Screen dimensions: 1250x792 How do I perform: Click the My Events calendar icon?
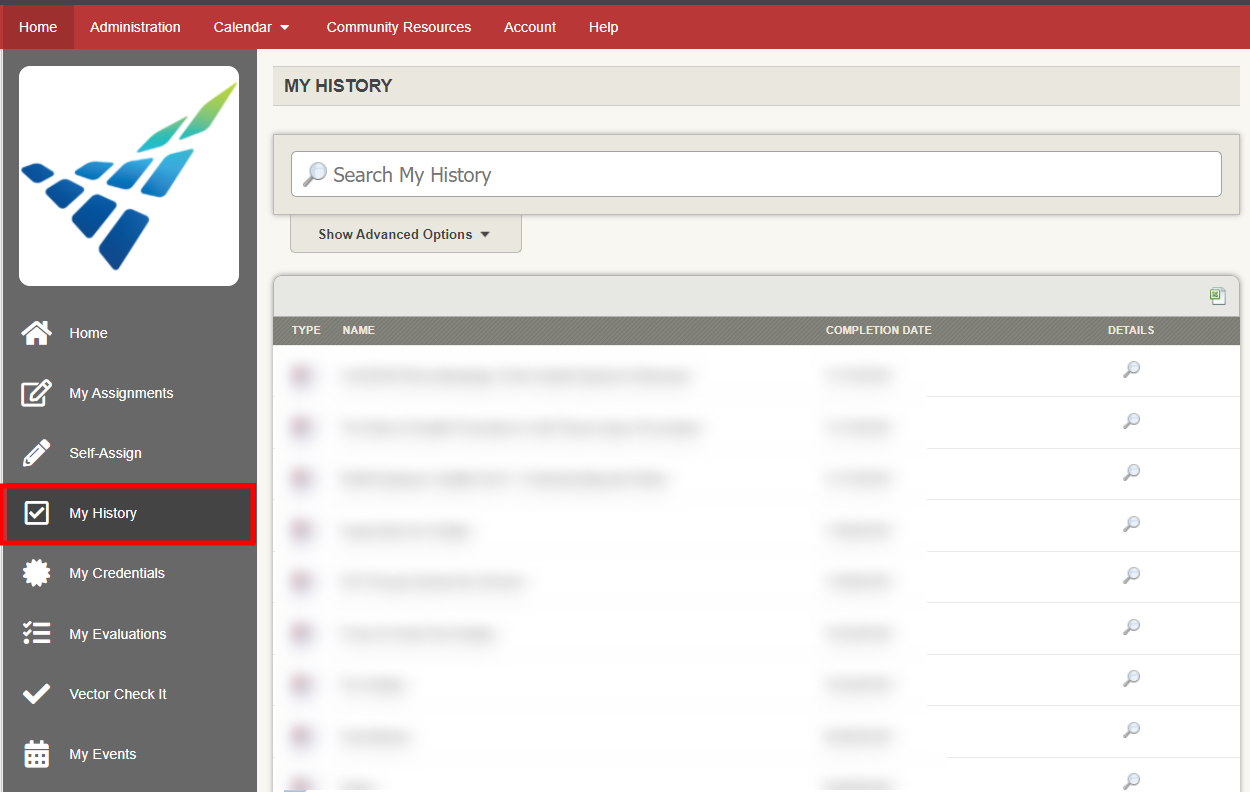point(37,754)
